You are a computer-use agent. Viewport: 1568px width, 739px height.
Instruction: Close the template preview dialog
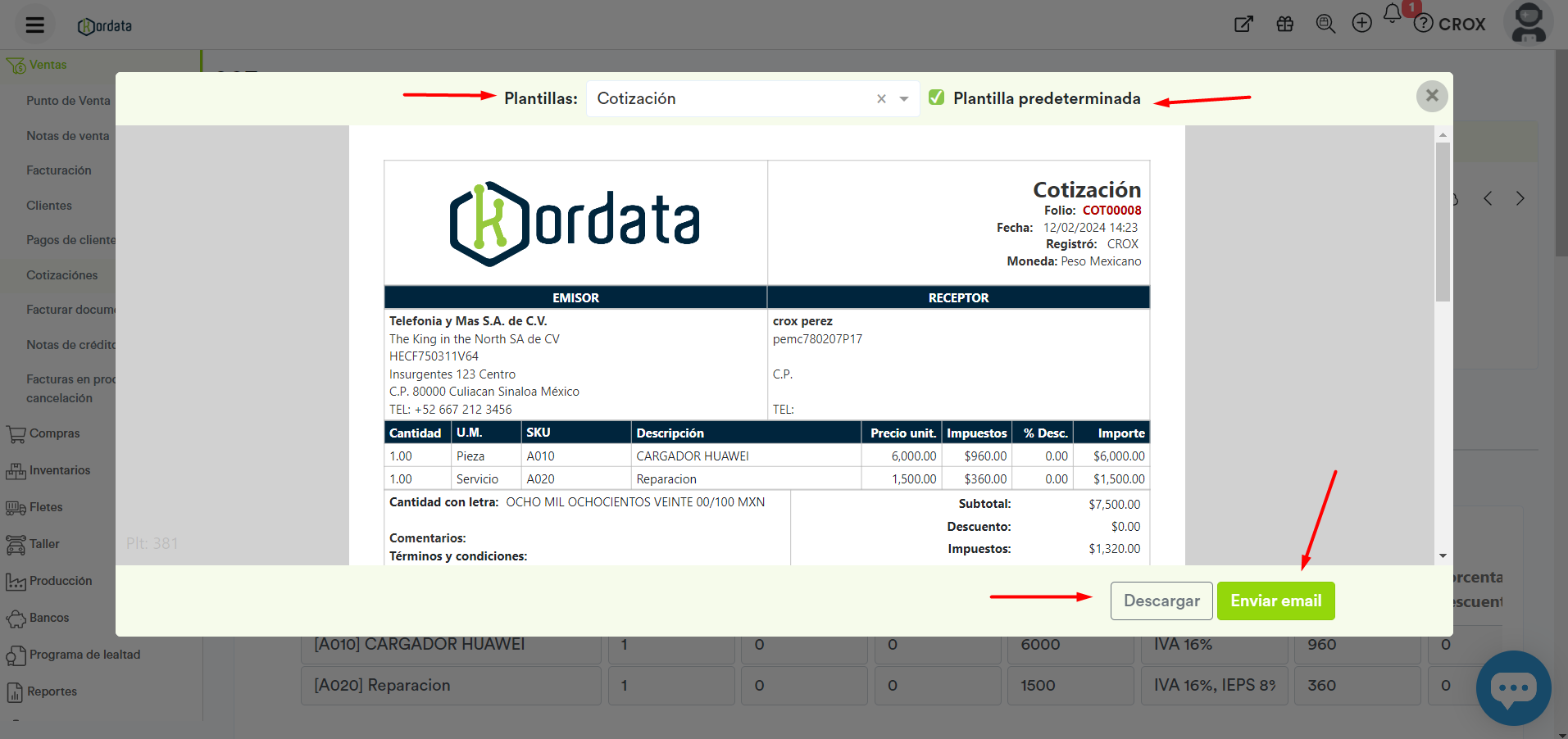[1431, 96]
